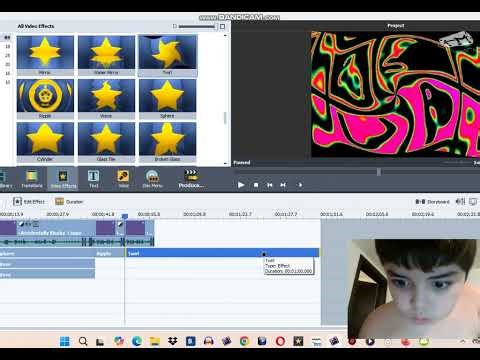Open the Voice recording tool
Image resolution: width=480 pixels, height=360 pixels.
(123, 179)
